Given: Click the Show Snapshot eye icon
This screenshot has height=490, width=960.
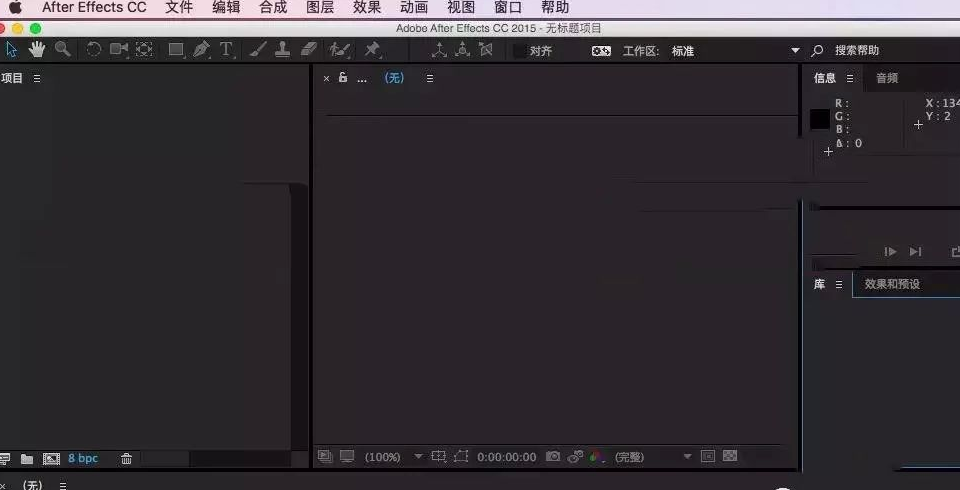Looking at the screenshot, I should coord(575,456).
